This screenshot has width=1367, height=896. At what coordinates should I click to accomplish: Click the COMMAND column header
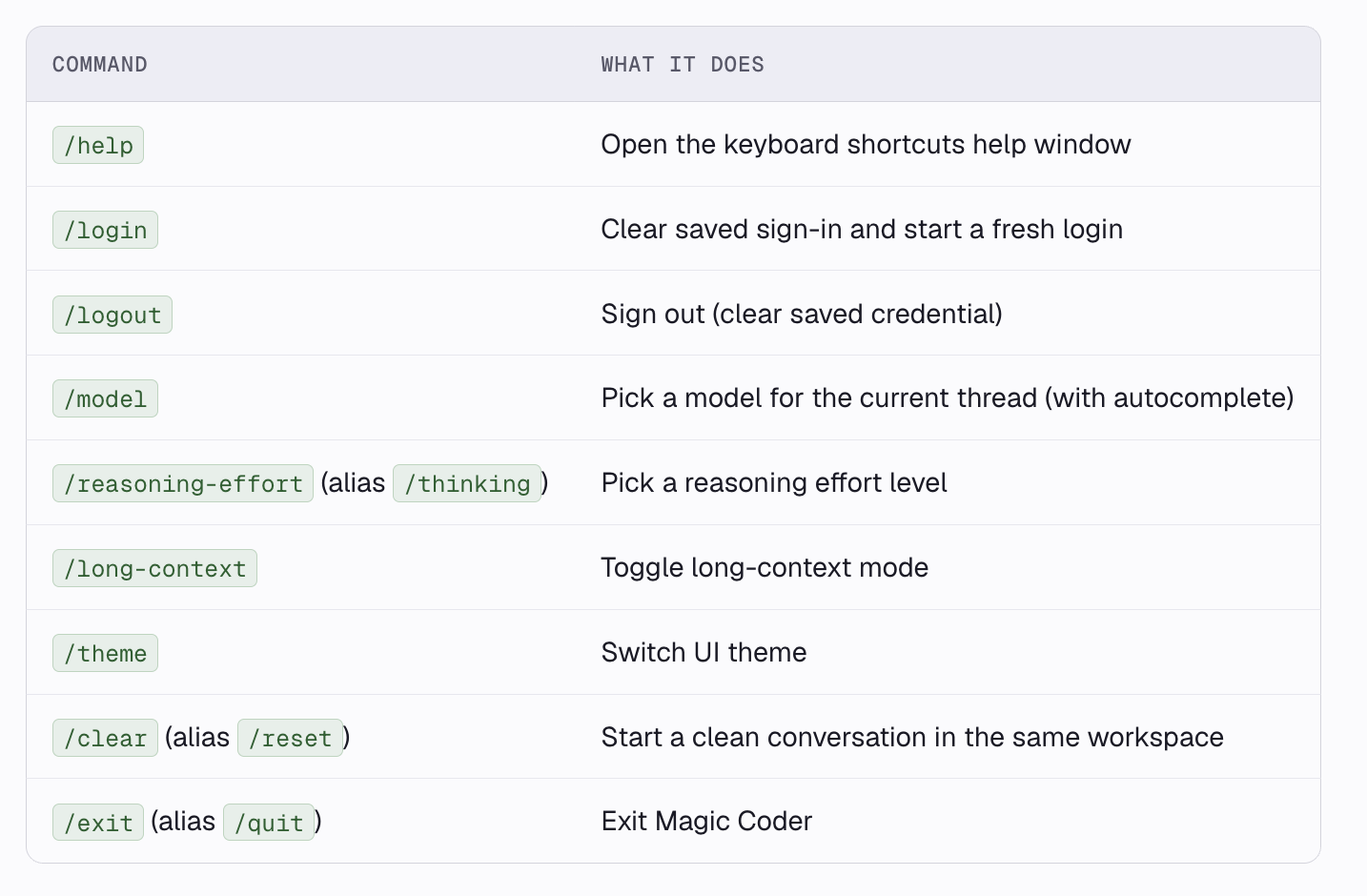(100, 64)
